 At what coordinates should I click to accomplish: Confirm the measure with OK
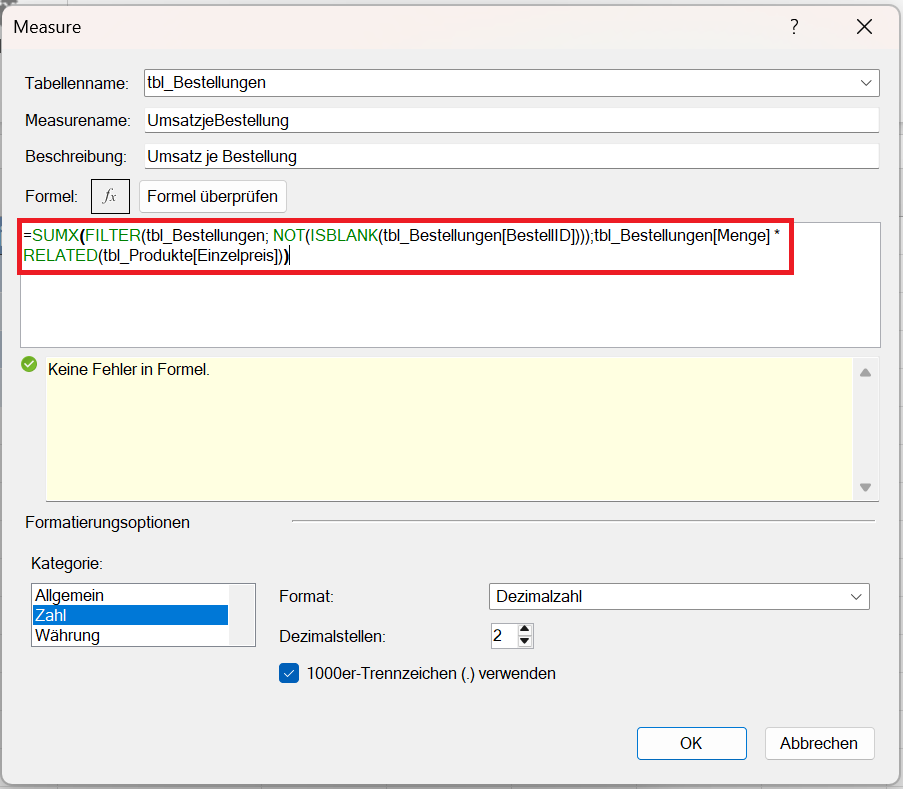tap(691, 743)
